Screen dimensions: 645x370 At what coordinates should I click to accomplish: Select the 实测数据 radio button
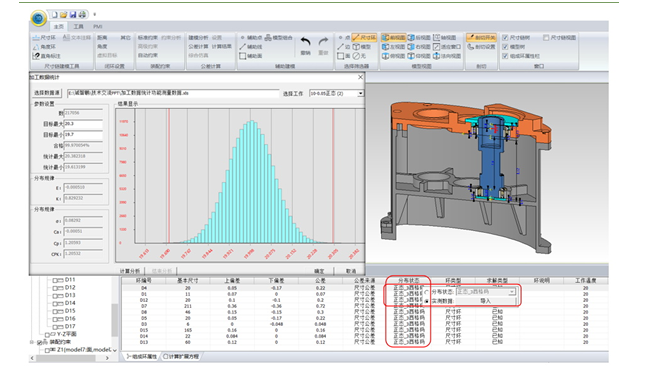[x=427, y=301]
